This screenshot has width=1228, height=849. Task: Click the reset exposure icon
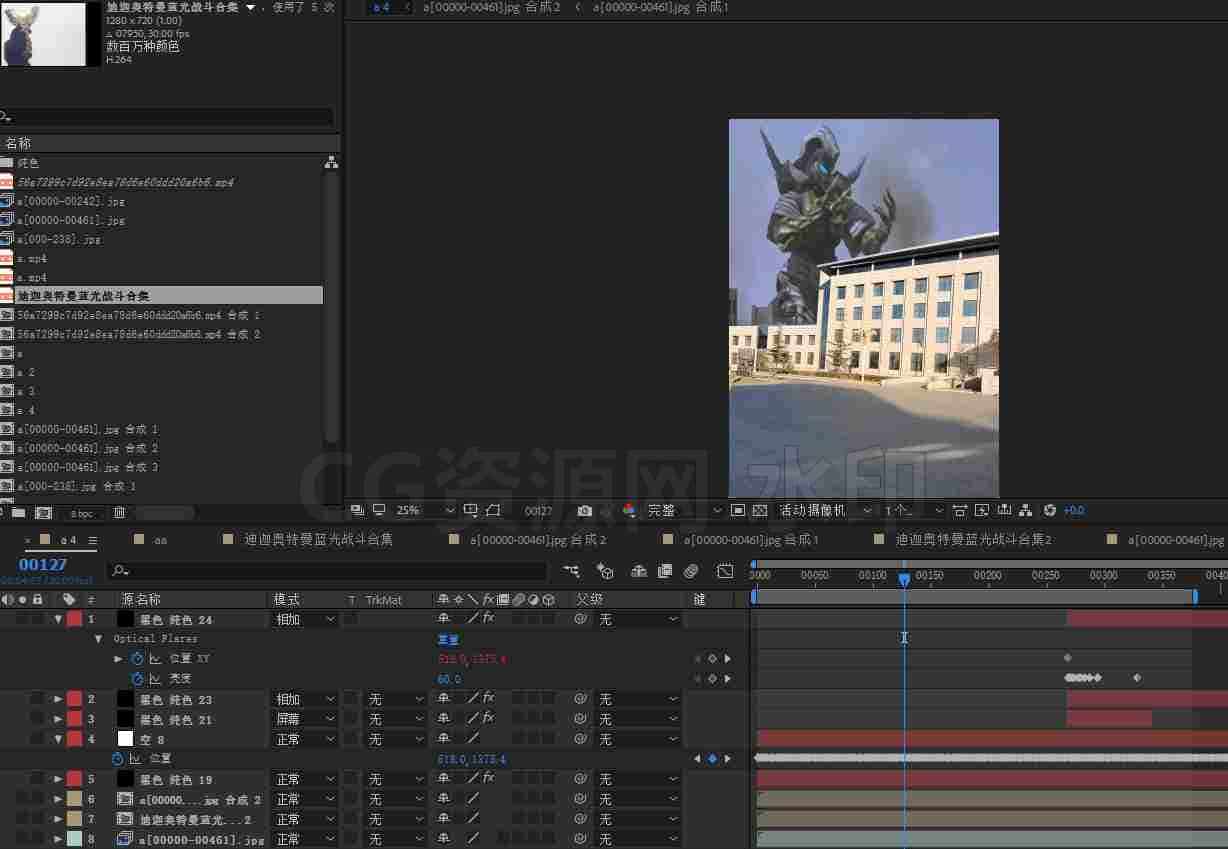pyautogui.click(x=1049, y=510)
